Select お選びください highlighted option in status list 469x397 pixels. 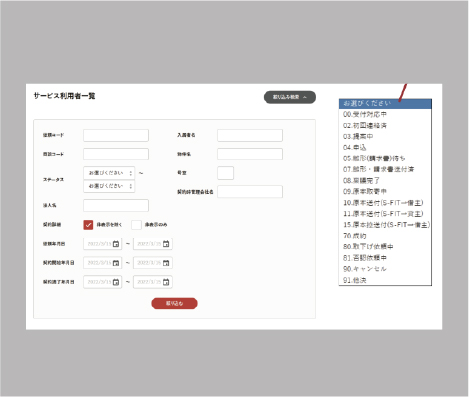point(385,104)
